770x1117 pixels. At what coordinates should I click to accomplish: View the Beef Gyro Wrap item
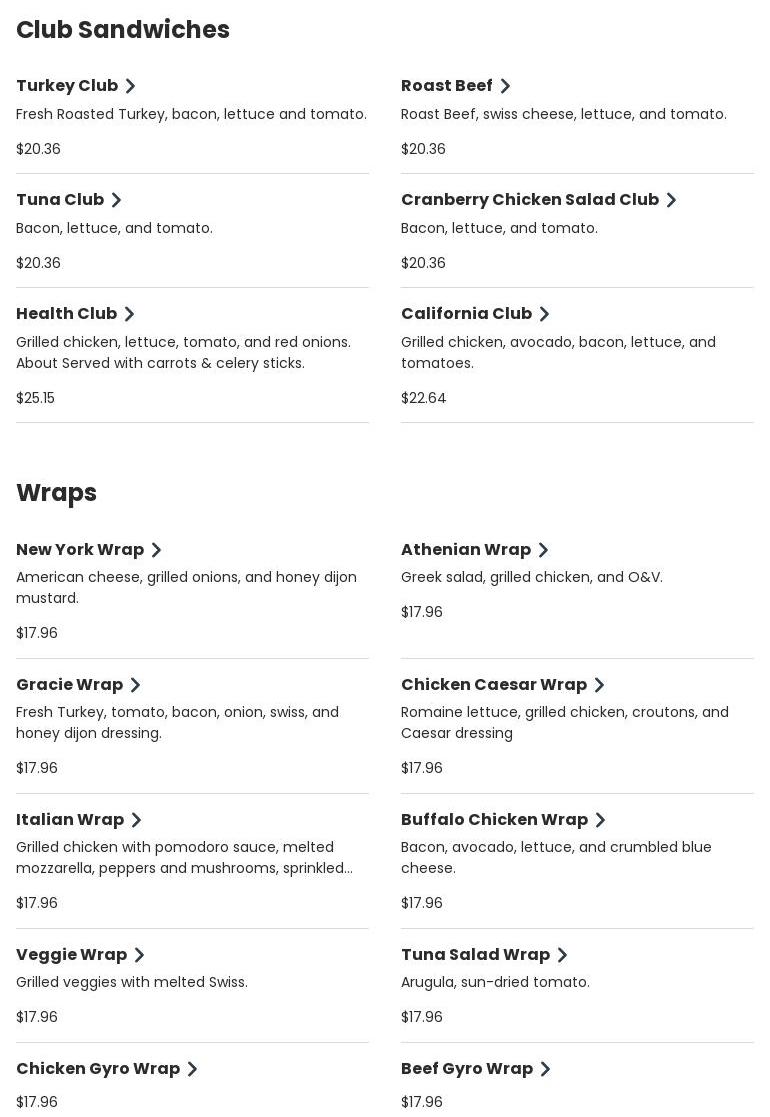coord(467,1069)
